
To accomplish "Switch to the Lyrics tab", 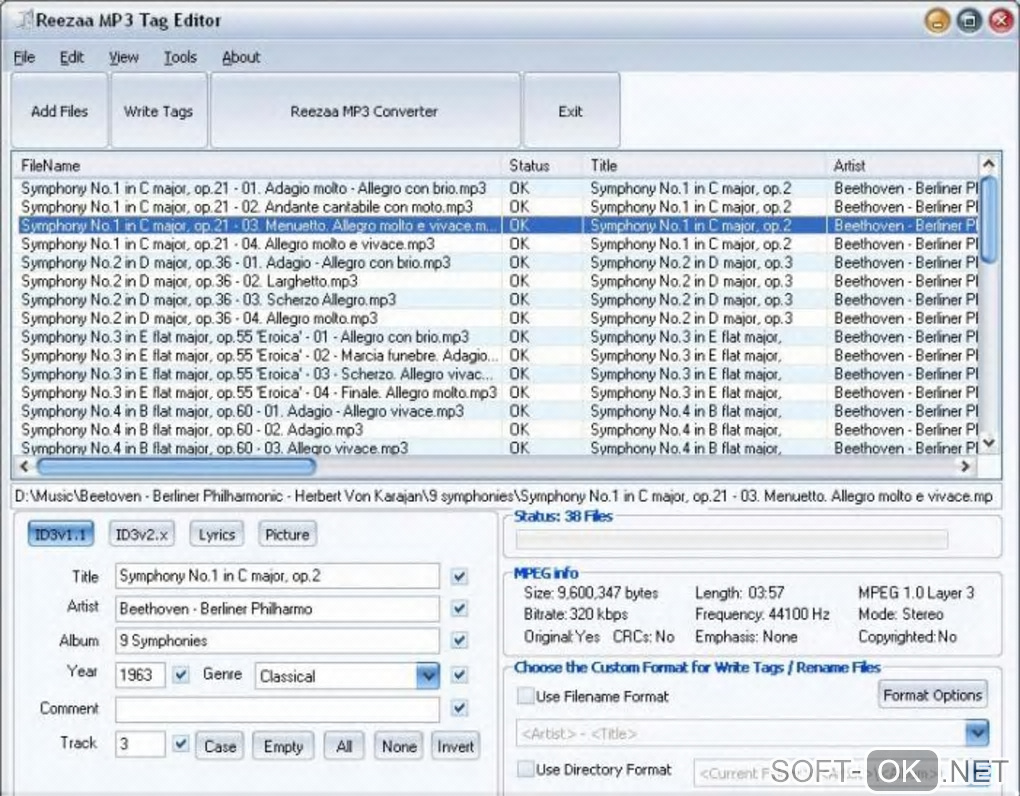I will pos(217,535).
